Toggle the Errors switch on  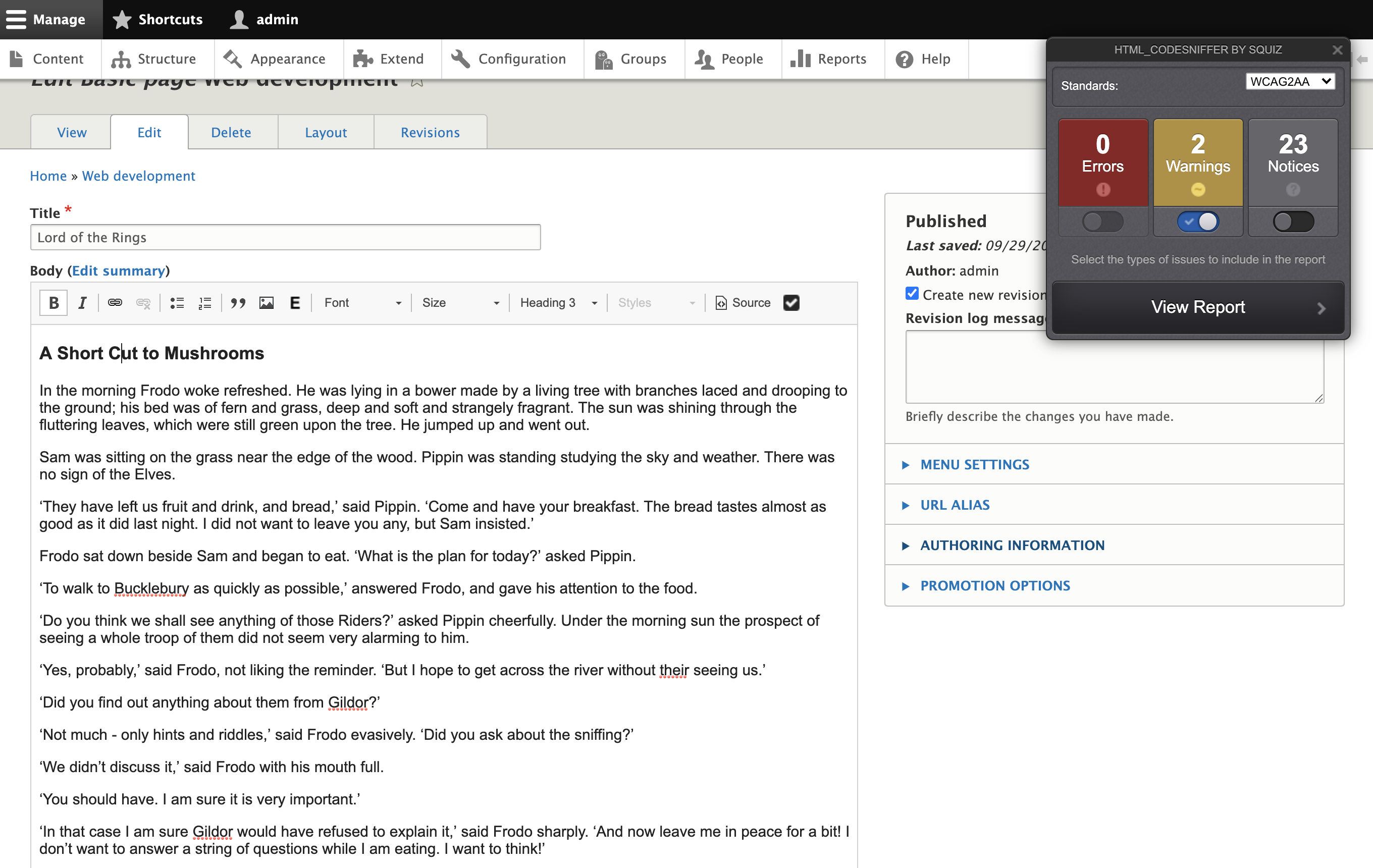tap(1103, 221)
